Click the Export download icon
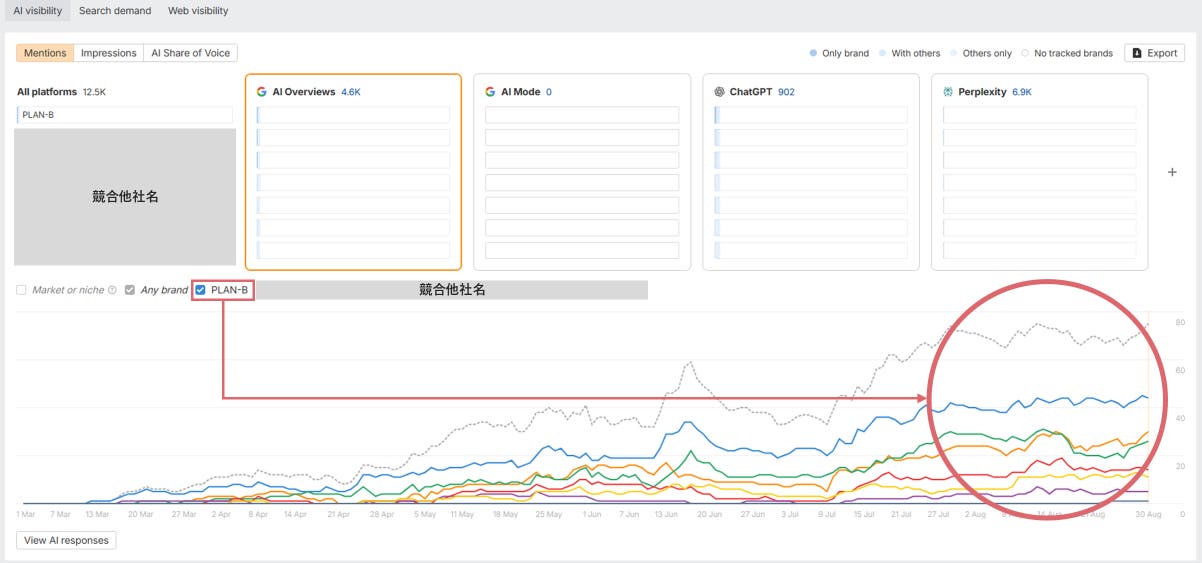The image size is (1202, 563). (1137, 53)
